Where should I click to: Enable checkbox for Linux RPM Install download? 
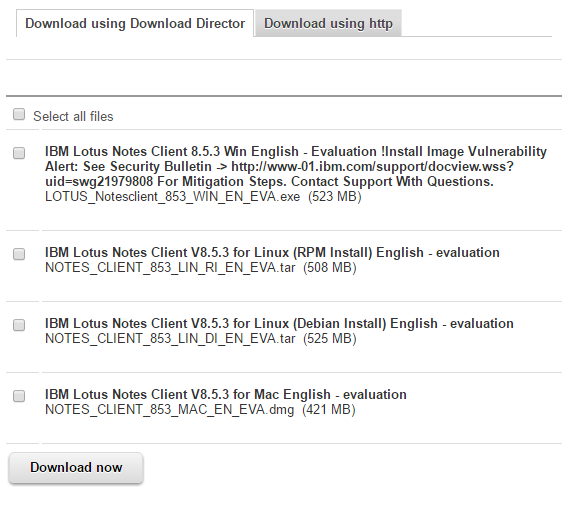[x=19, y=254]
